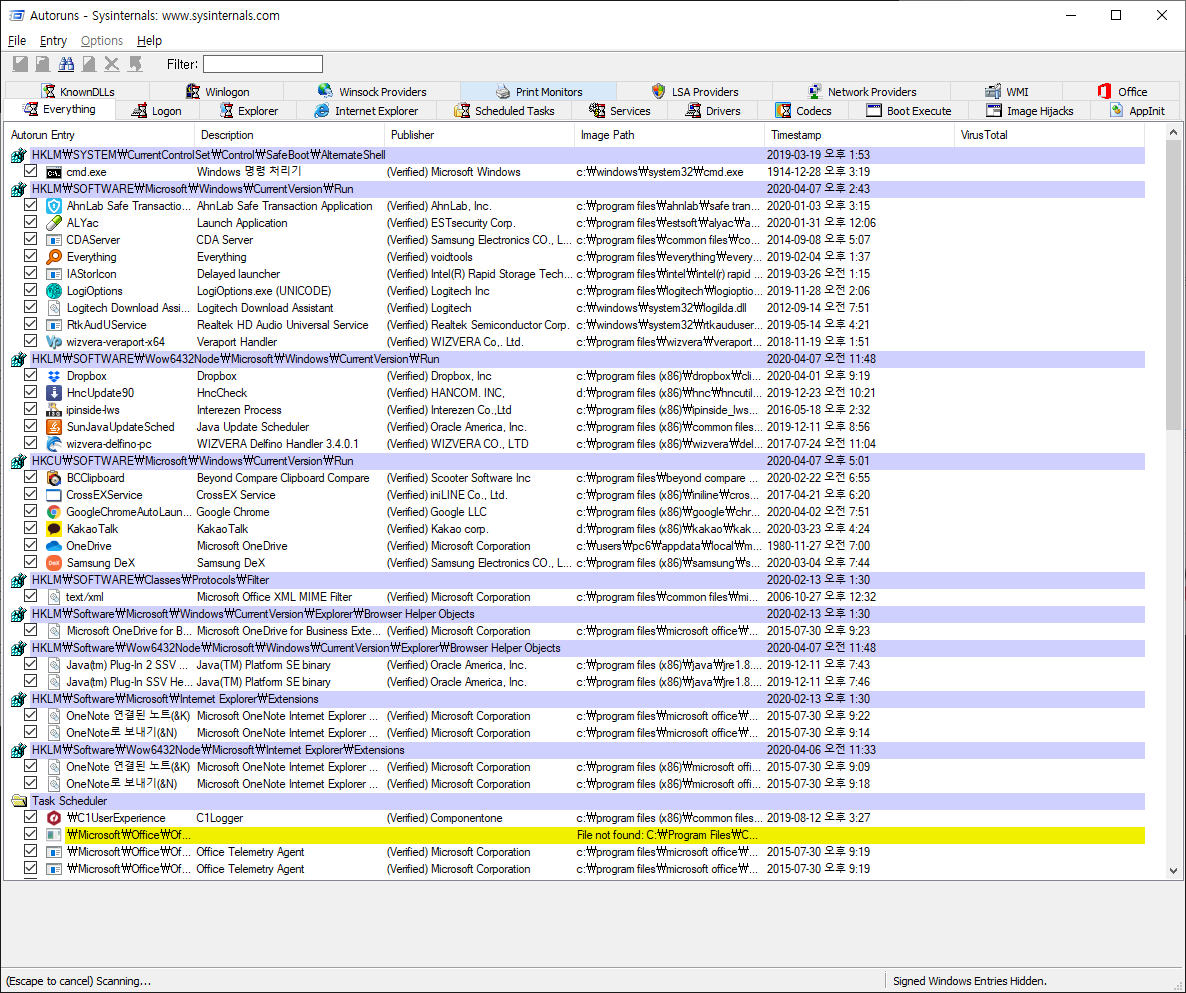Click the cmd.exe entry icon
The height and width of the screenshot is (993, 1186).
[54, 172]
